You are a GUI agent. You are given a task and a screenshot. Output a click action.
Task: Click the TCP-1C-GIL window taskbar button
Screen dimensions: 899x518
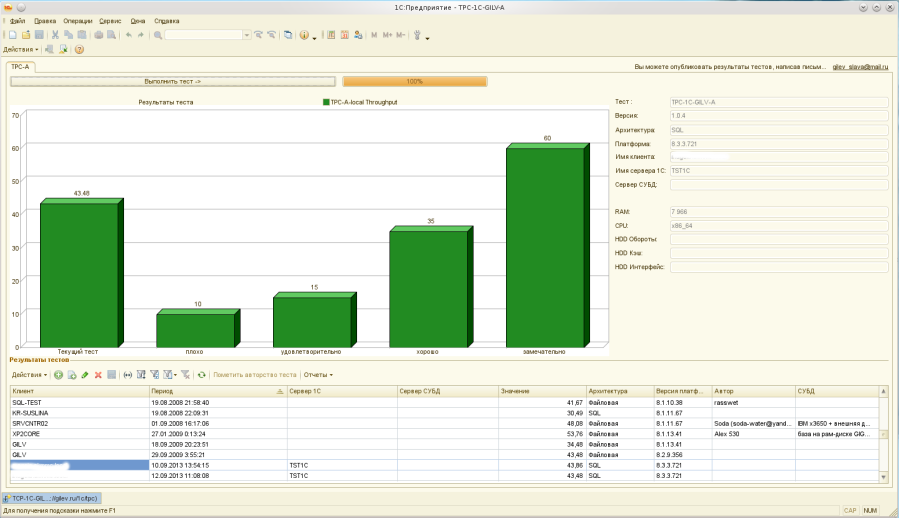click(52, 498)
